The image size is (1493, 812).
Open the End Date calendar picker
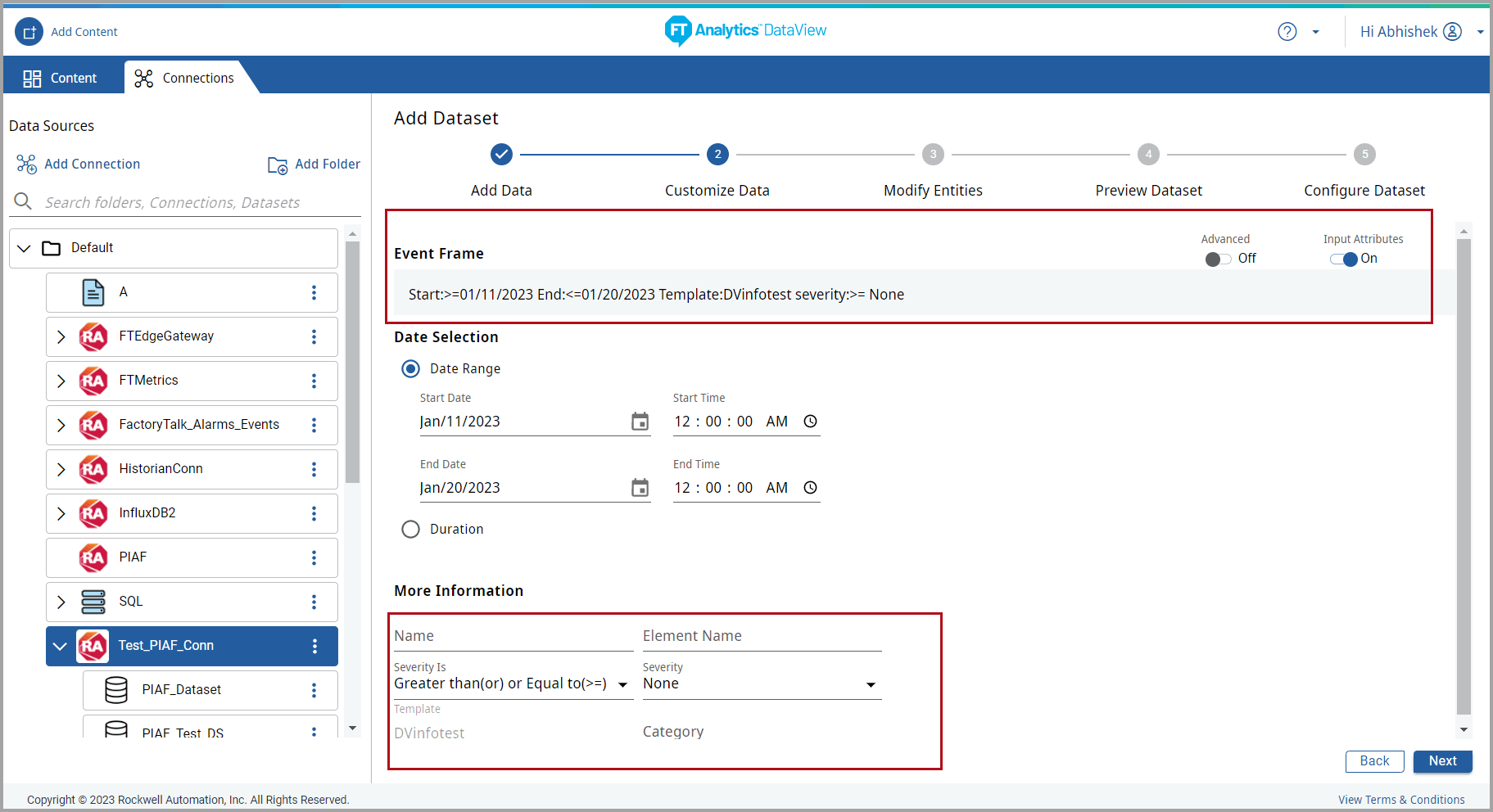click(x=640, y=488)
